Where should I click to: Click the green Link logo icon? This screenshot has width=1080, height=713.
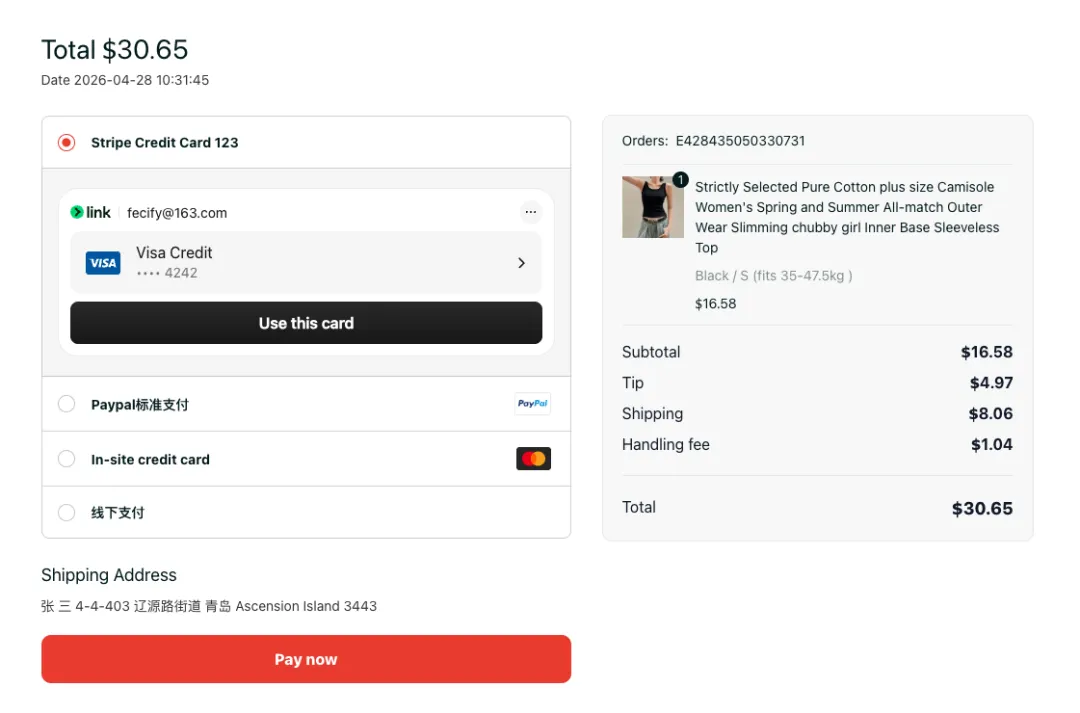77,212
